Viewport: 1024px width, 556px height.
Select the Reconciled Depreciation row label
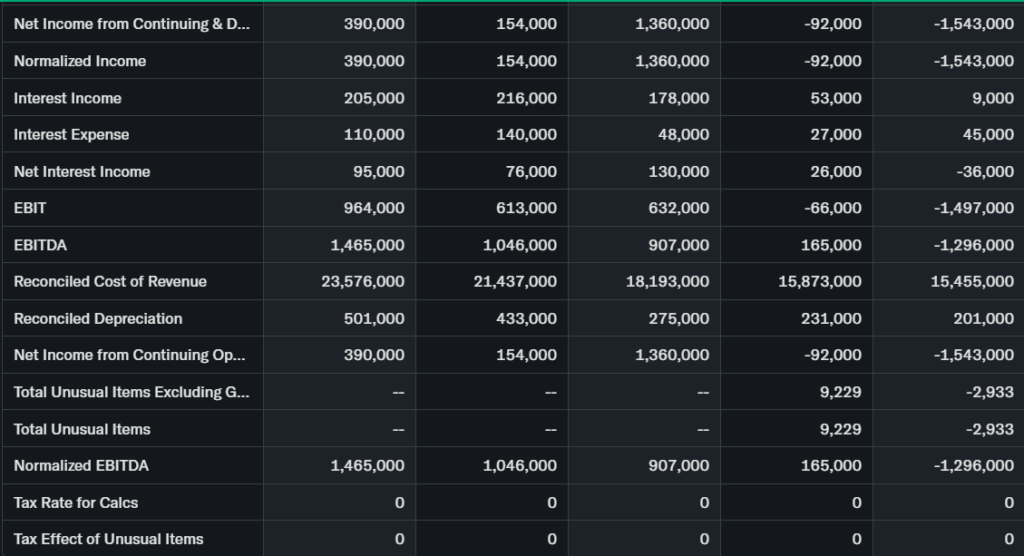[98, 319]
